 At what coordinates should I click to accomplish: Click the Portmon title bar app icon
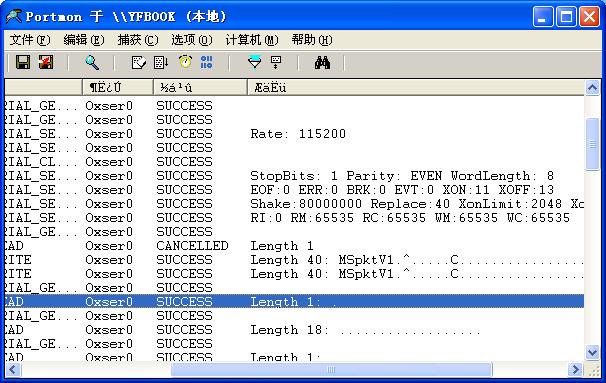(x=14, y=17)
